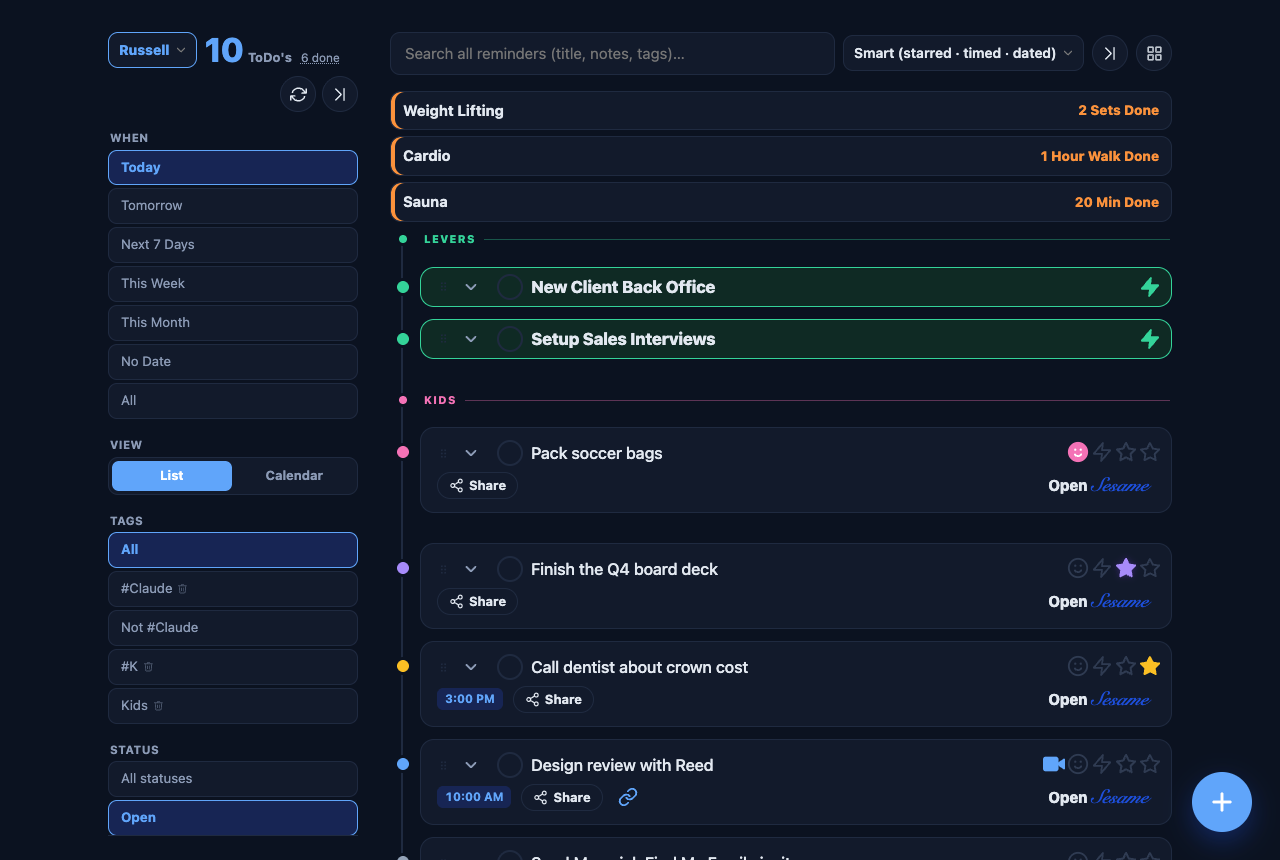The width and height of the screenshot is (1280, 860).
Task: Click lightning bolt on Setup Sales Interviews
Action: [x=1150, y=339]
